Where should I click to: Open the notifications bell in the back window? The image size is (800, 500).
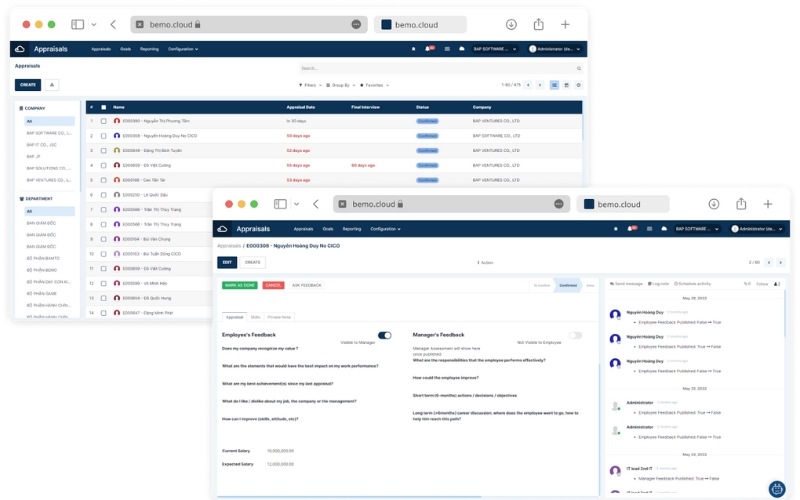428,49
